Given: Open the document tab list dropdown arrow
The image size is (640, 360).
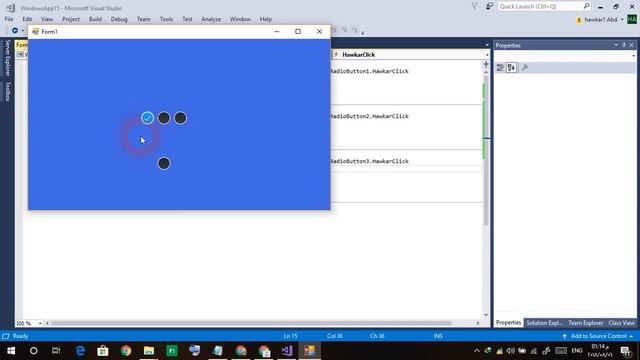Looking at the screenshot, I should click(x=487, y=45).
